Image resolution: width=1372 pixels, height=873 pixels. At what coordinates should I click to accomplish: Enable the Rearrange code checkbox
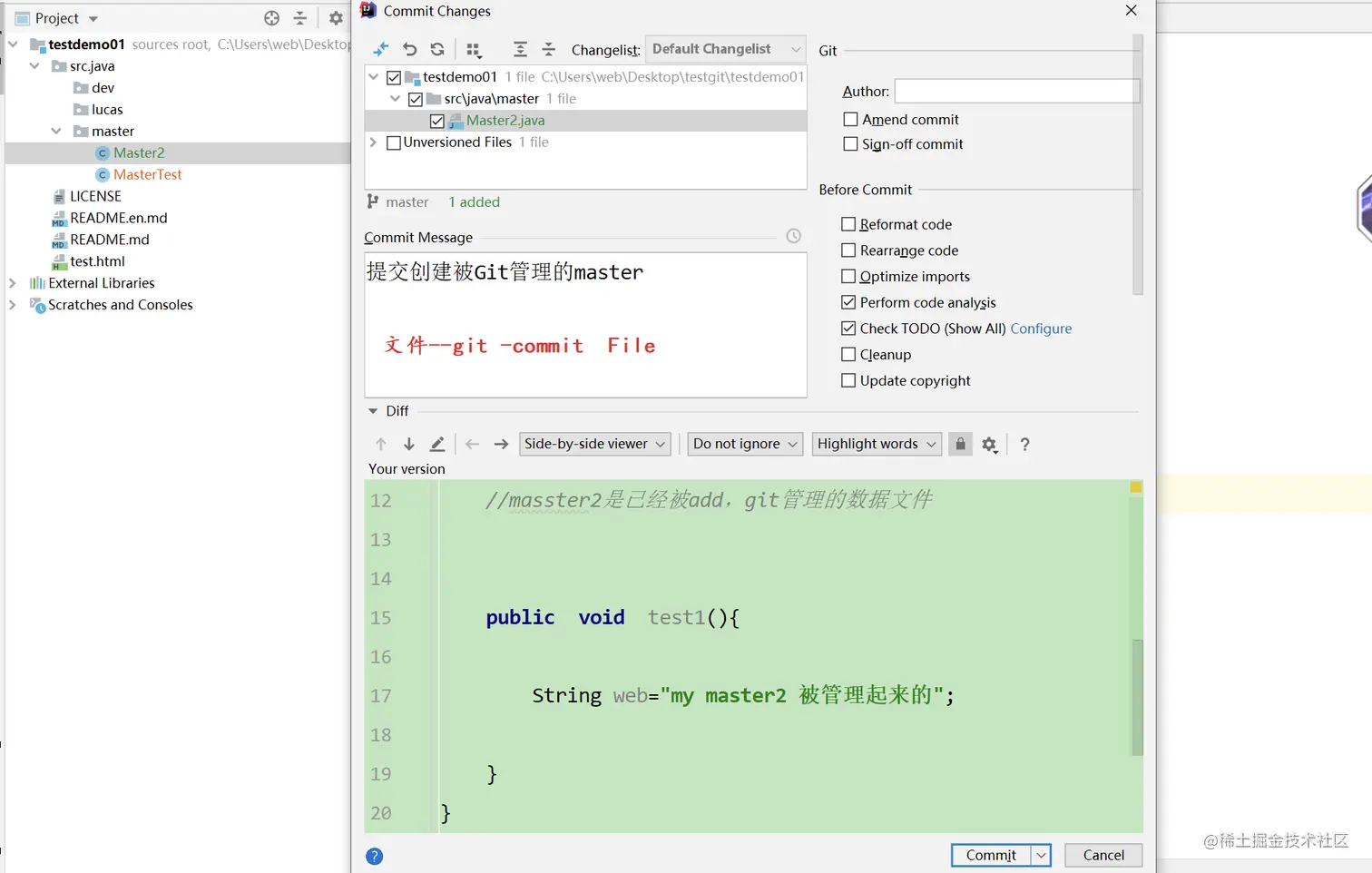click(848, 250)
